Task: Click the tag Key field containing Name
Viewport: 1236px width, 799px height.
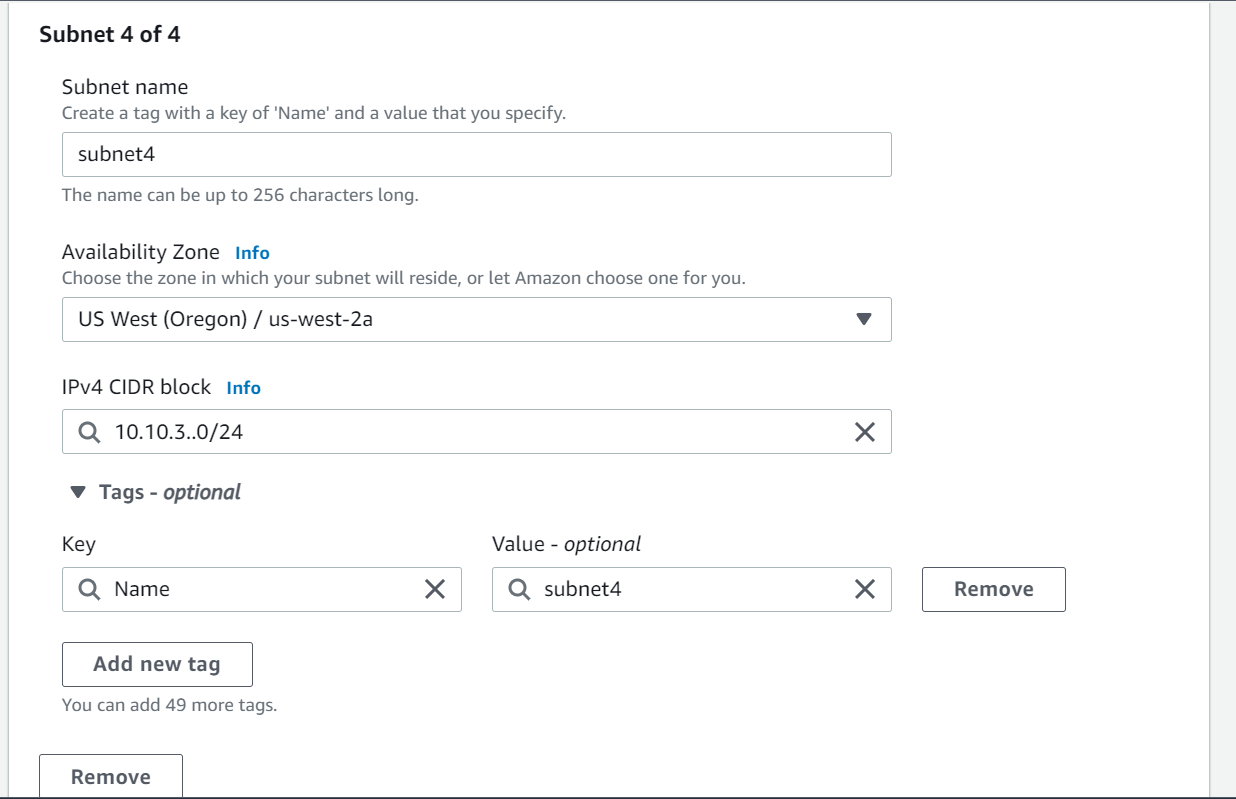Action: 262,589
